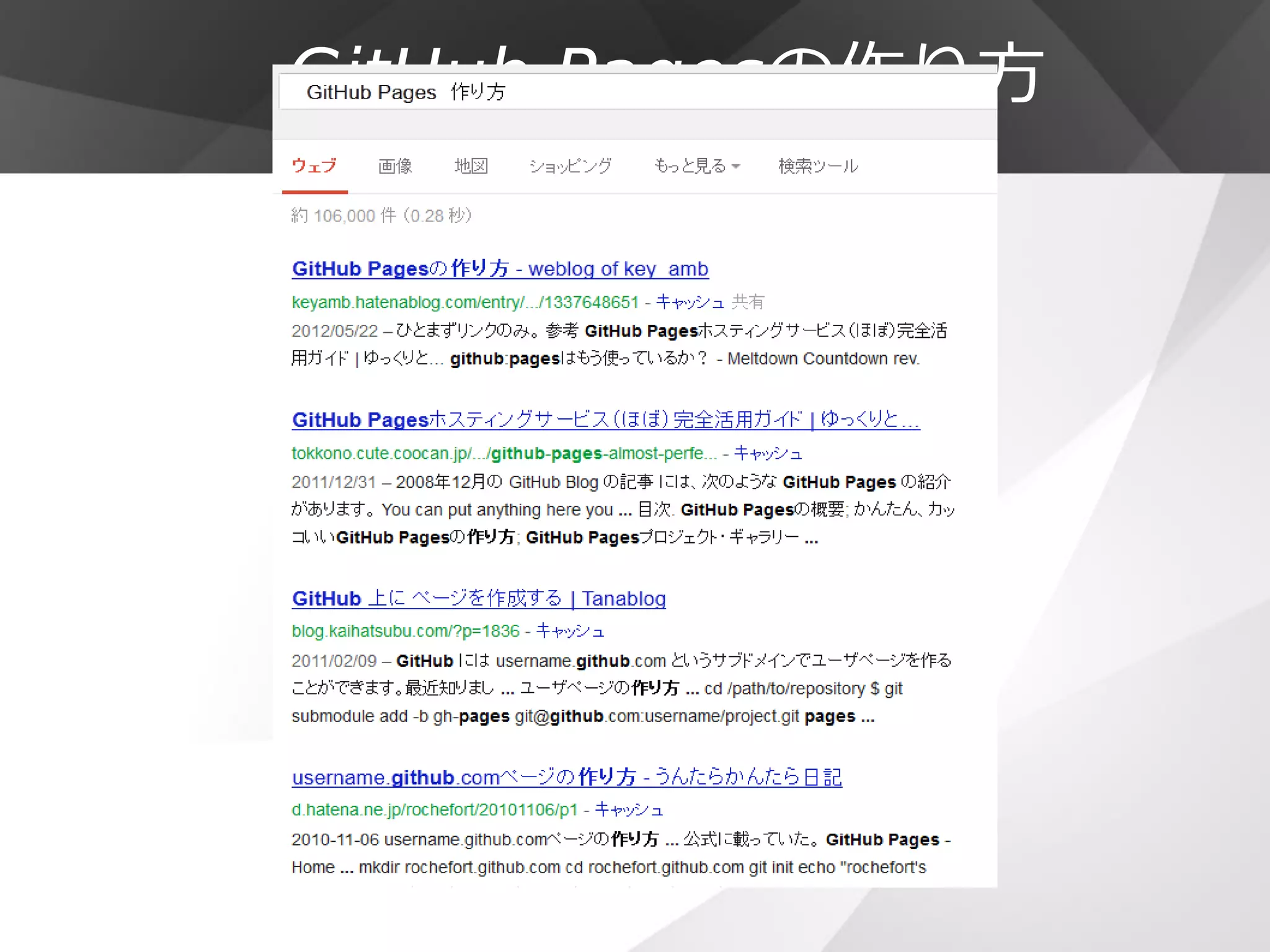Open result GitHub Pagesの作り方 - weblog of key_amb
The width and height of the screenshot is (1270, 952).
pyautogui.click(x=500, y=269)
